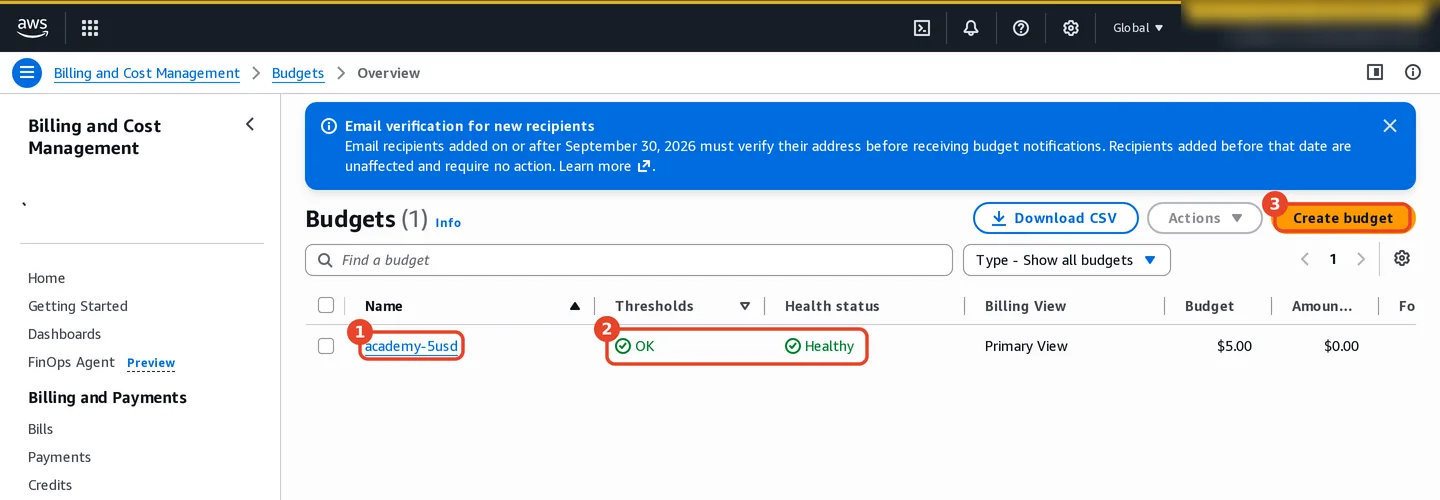Viewport: 1440px width, 500px height.
Task: Open table preferences gear icon
Action: [1402, 259]
